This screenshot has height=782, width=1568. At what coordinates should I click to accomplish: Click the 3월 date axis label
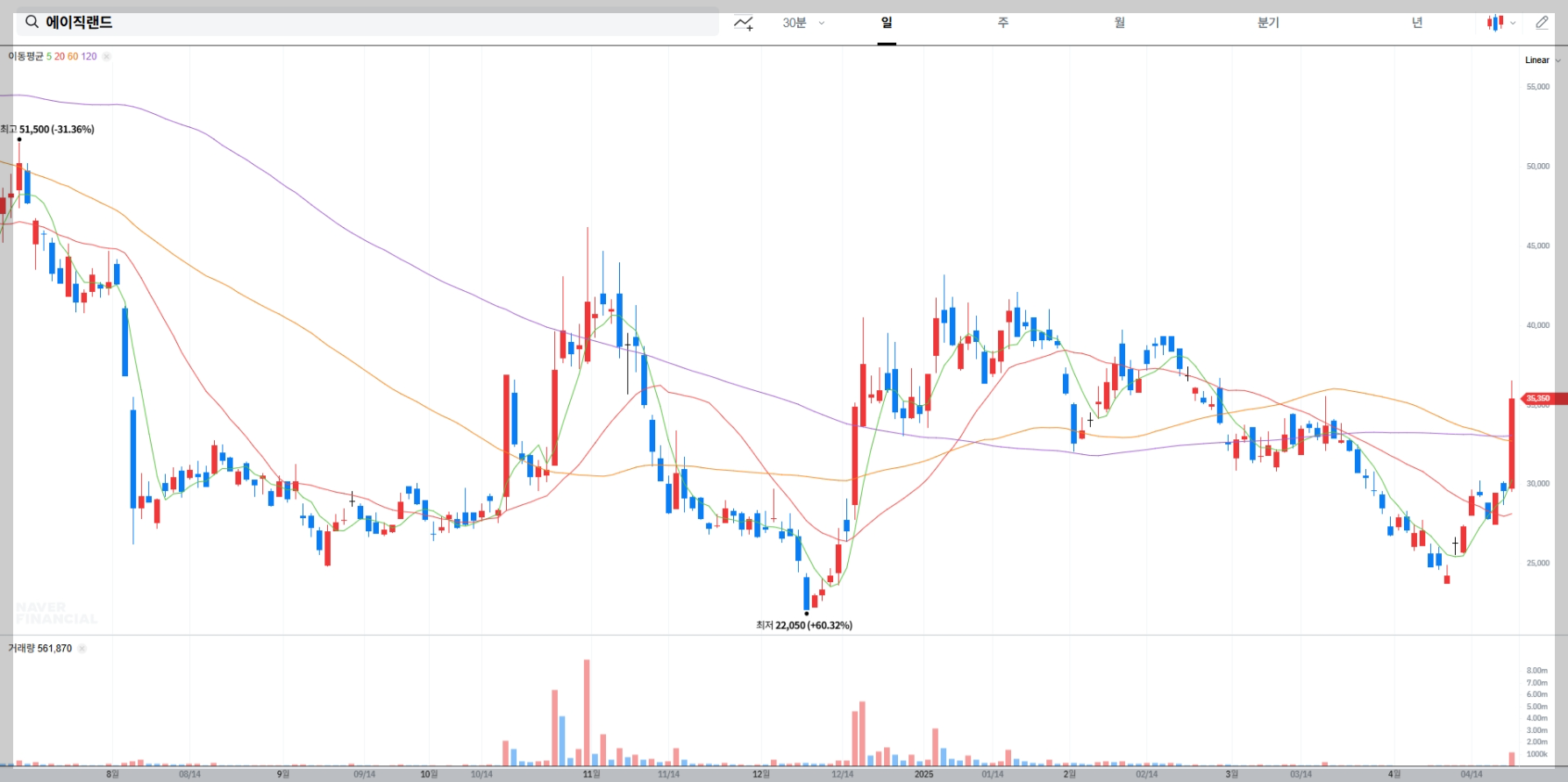(x=1231, y=774)
